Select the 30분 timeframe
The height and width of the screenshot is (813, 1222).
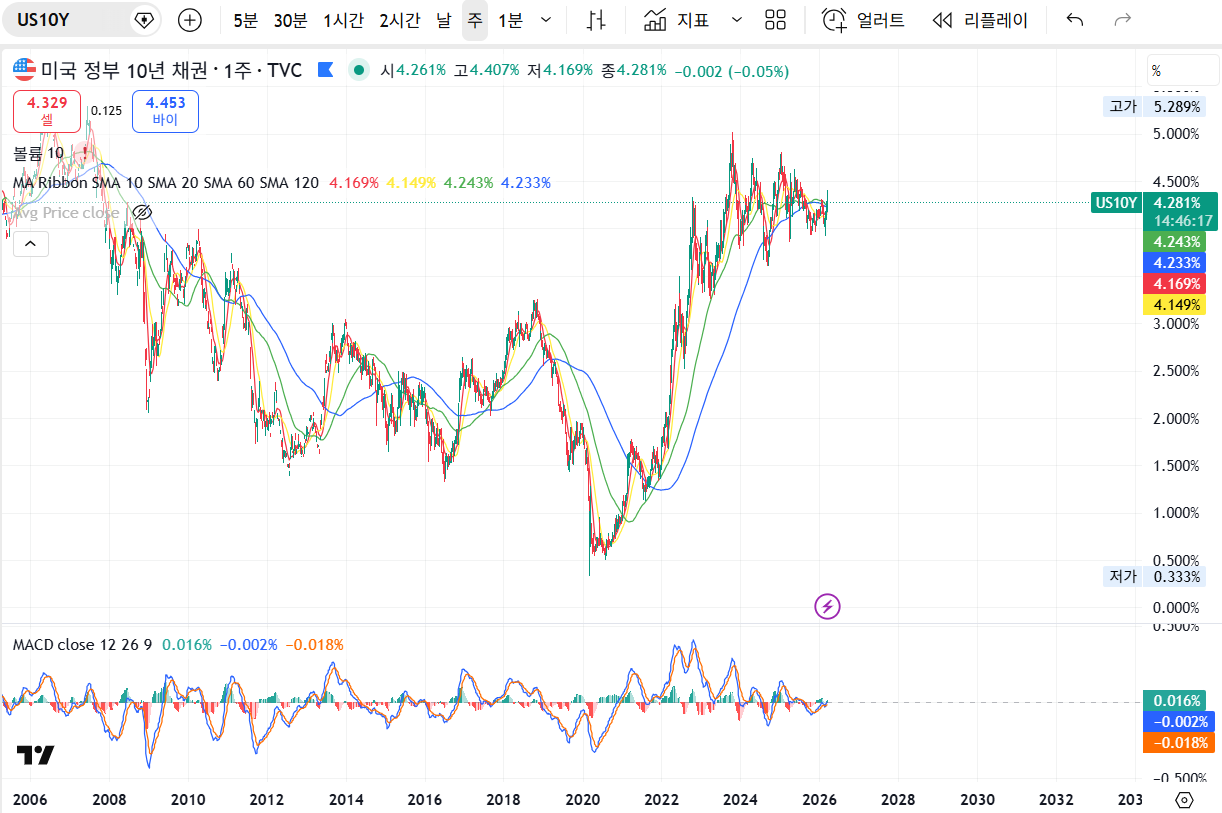(x=290, y=20)
